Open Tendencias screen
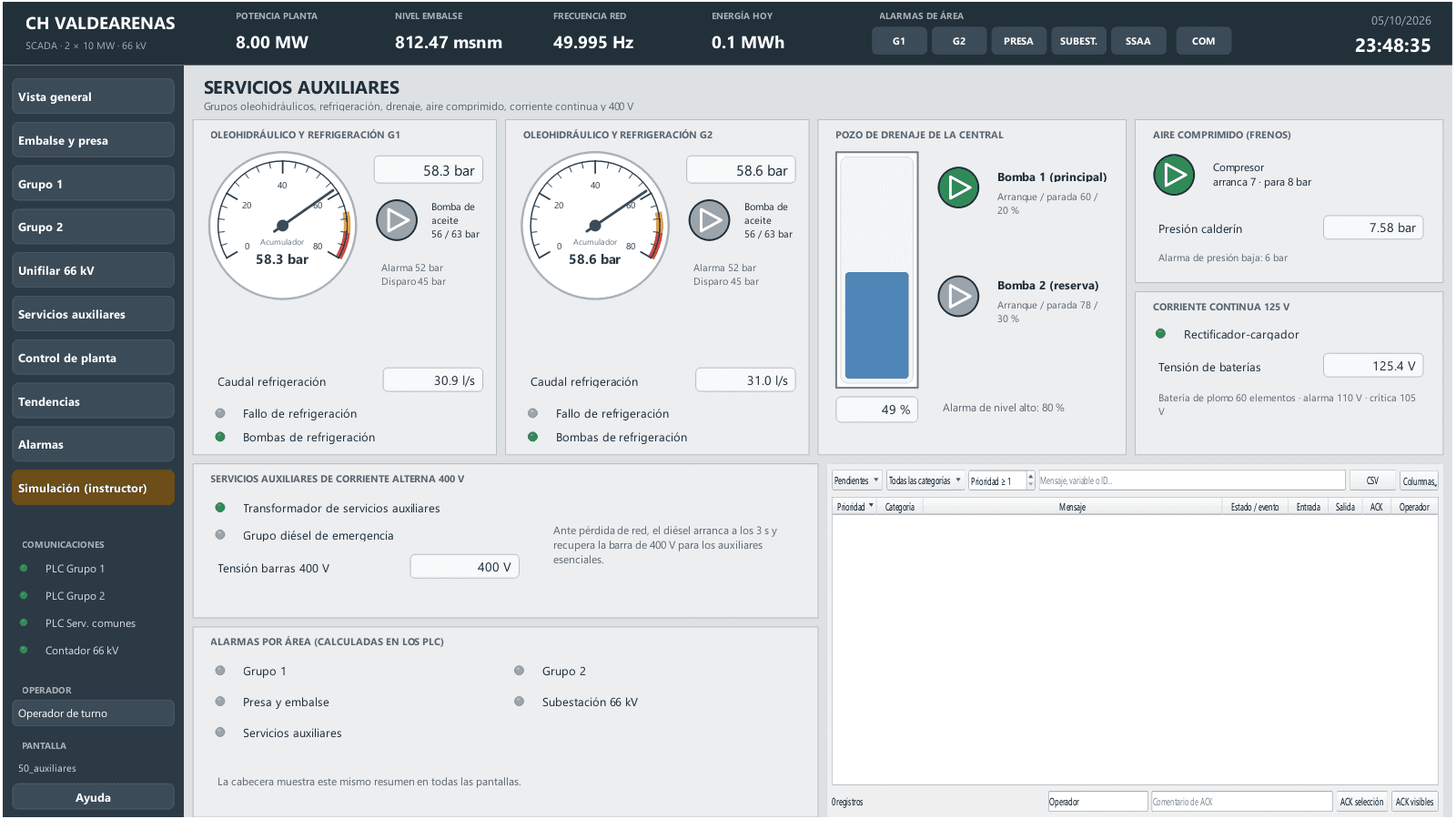Viewport: 1456px width, 819px height. [x=93, y=401]
